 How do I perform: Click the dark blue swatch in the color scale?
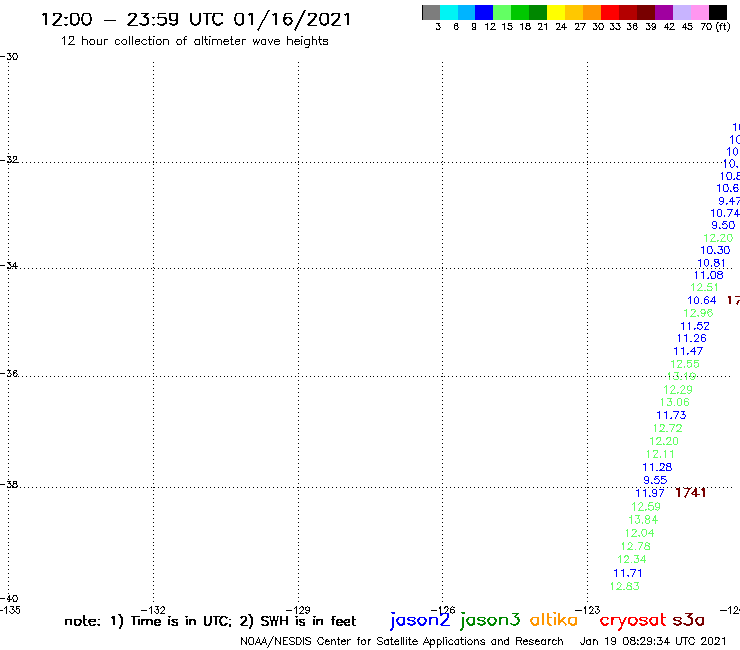pos(484,12)
